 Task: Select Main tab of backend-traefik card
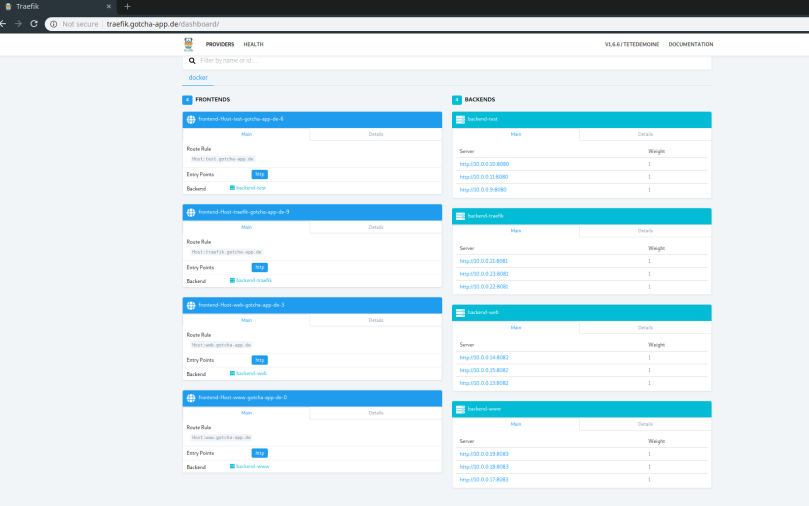515,231
